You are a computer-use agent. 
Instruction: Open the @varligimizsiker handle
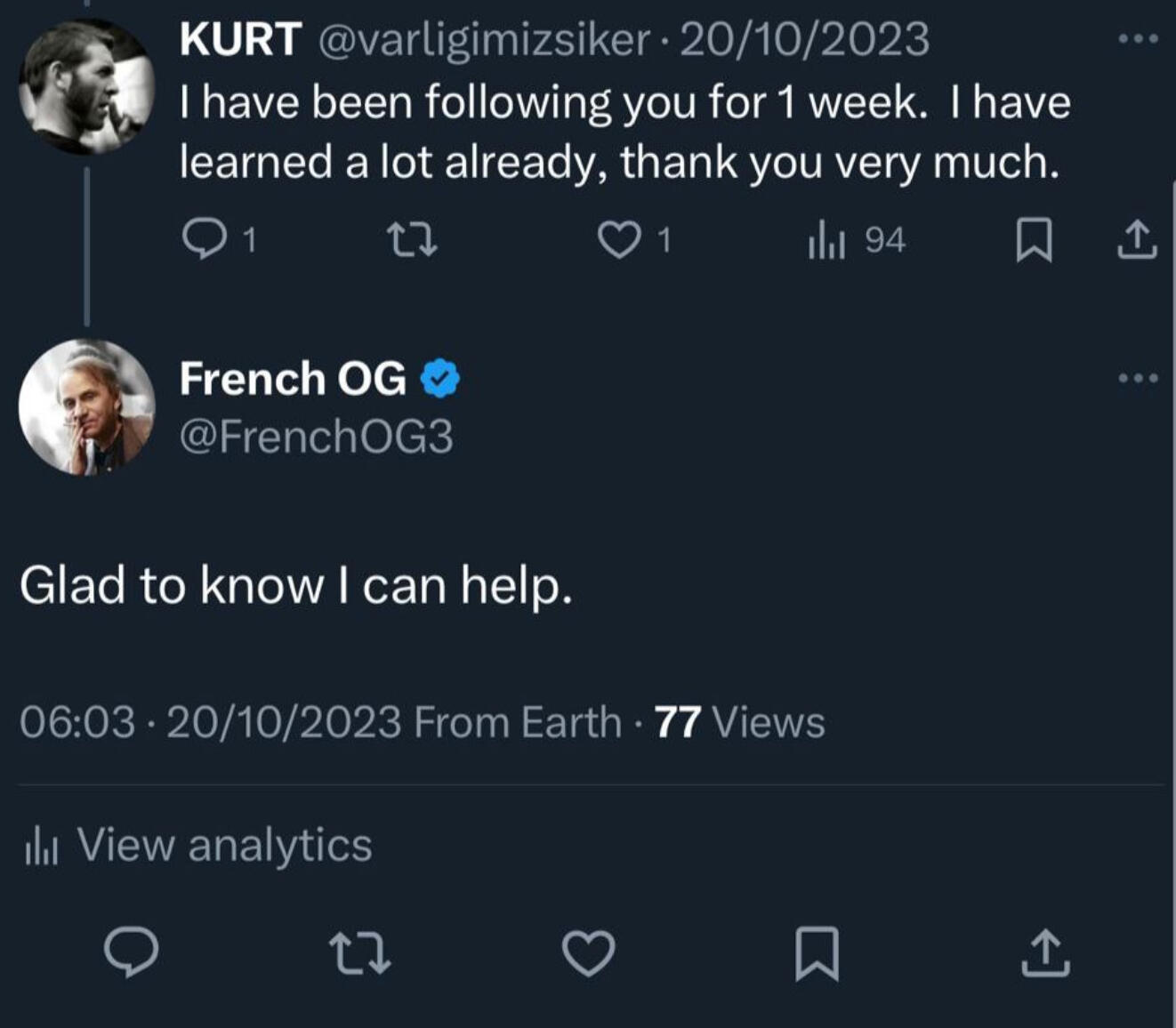point(484,39)
